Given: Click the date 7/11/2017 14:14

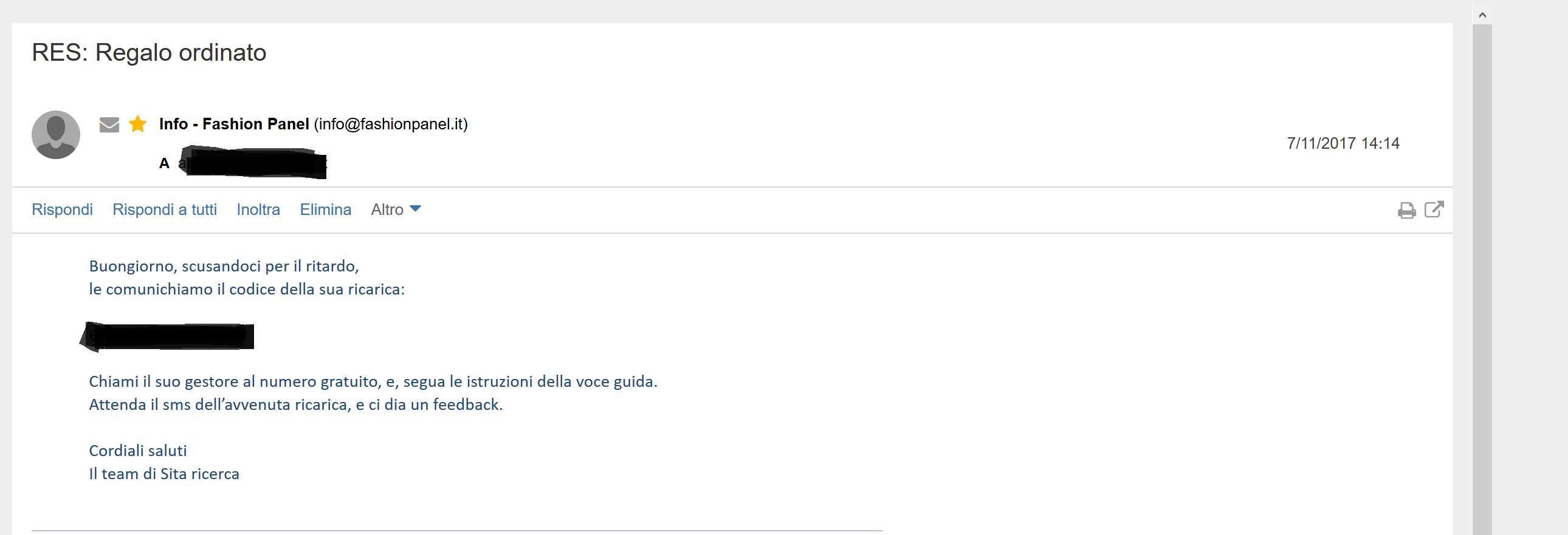Looking at the screenshot, I should point(1343,143).
